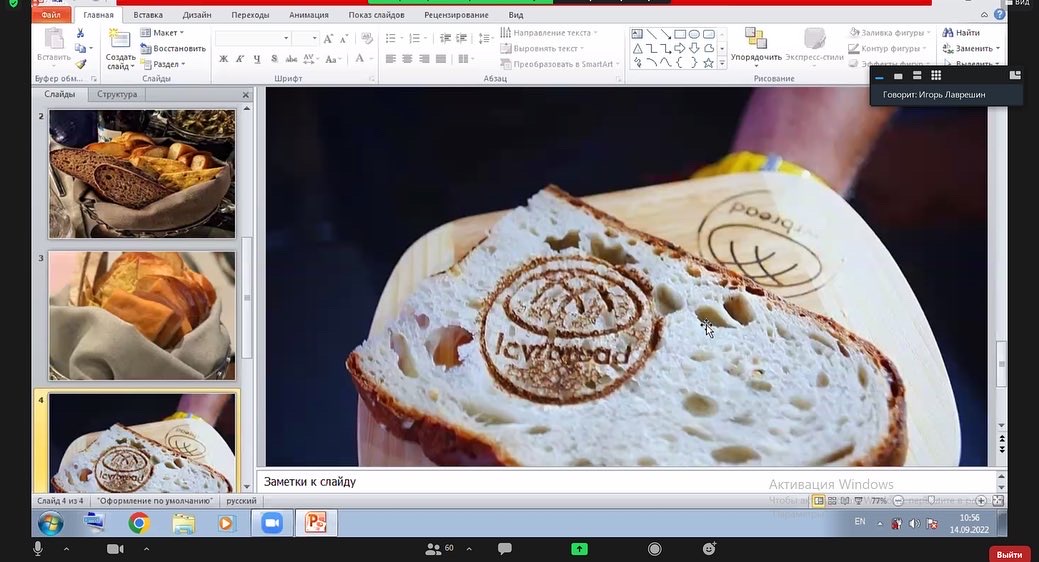The height and width of the screenshot is (562, 1039).
Task: Switch to the Анимация ribbon tab
Action: point(309,15)
